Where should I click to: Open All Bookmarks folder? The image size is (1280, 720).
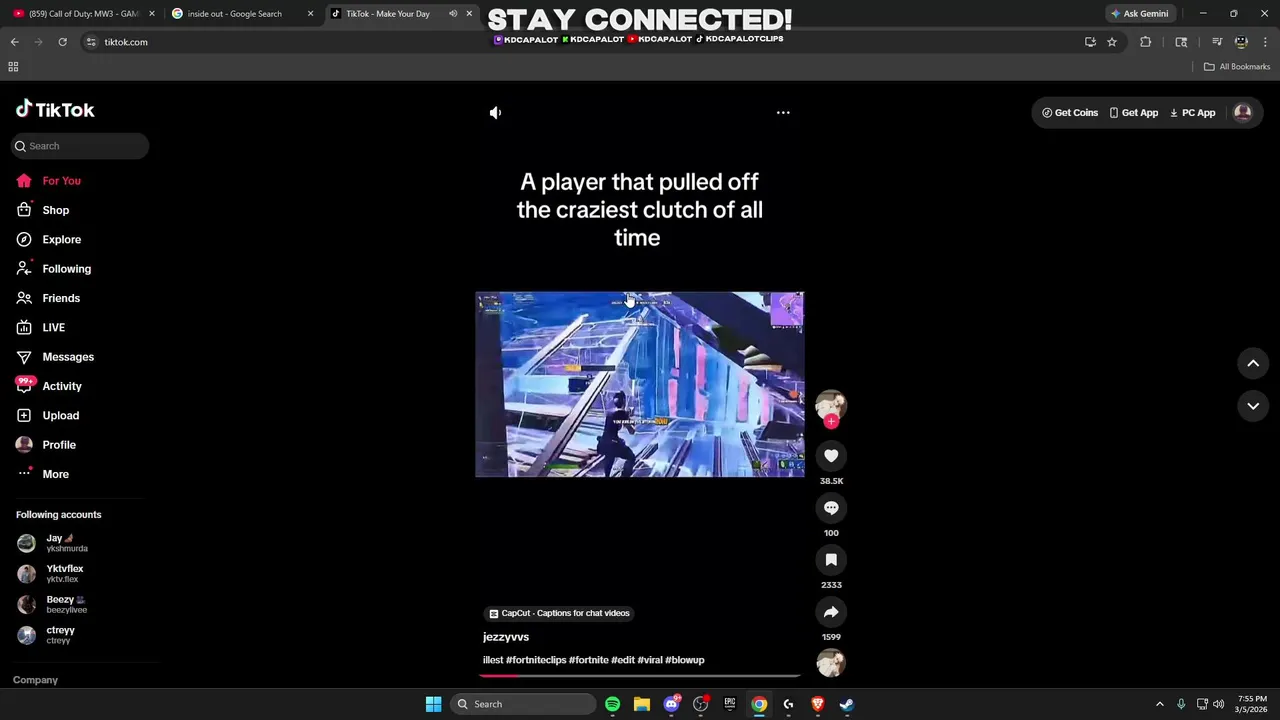point(1237,67)
